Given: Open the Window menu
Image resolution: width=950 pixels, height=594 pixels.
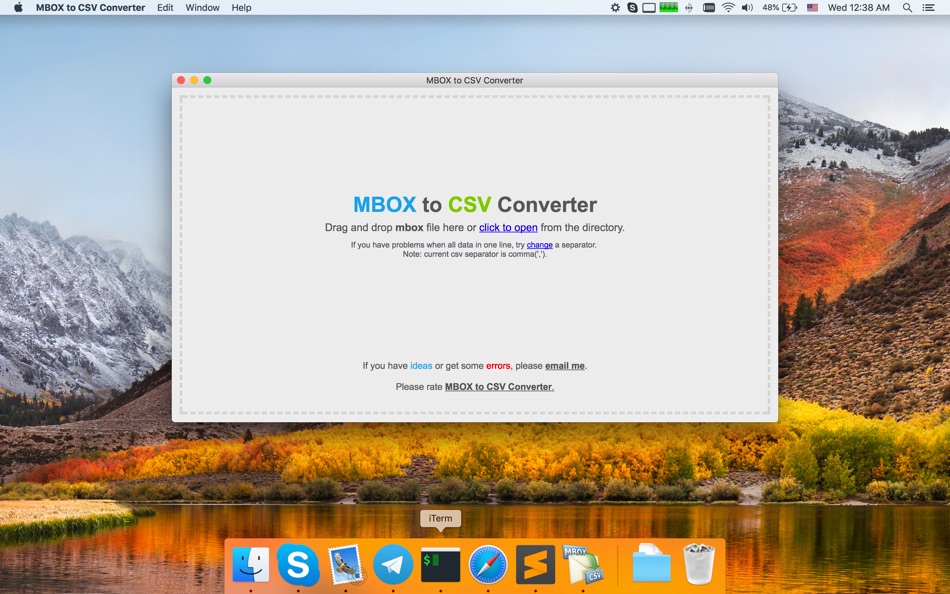Looking at the screenshot, I should [x=202, y=7].
